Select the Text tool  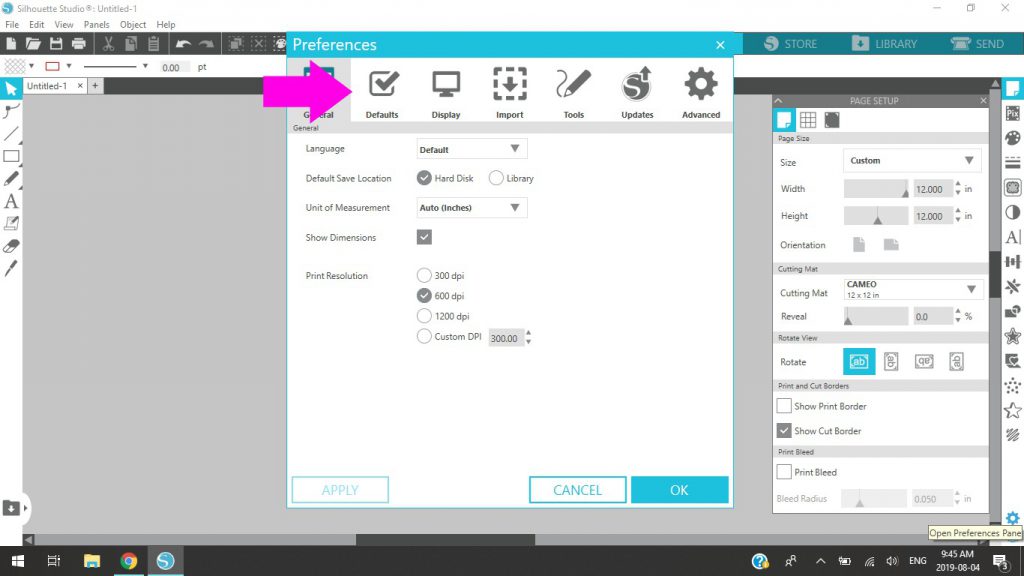click(x=11, y=201)
